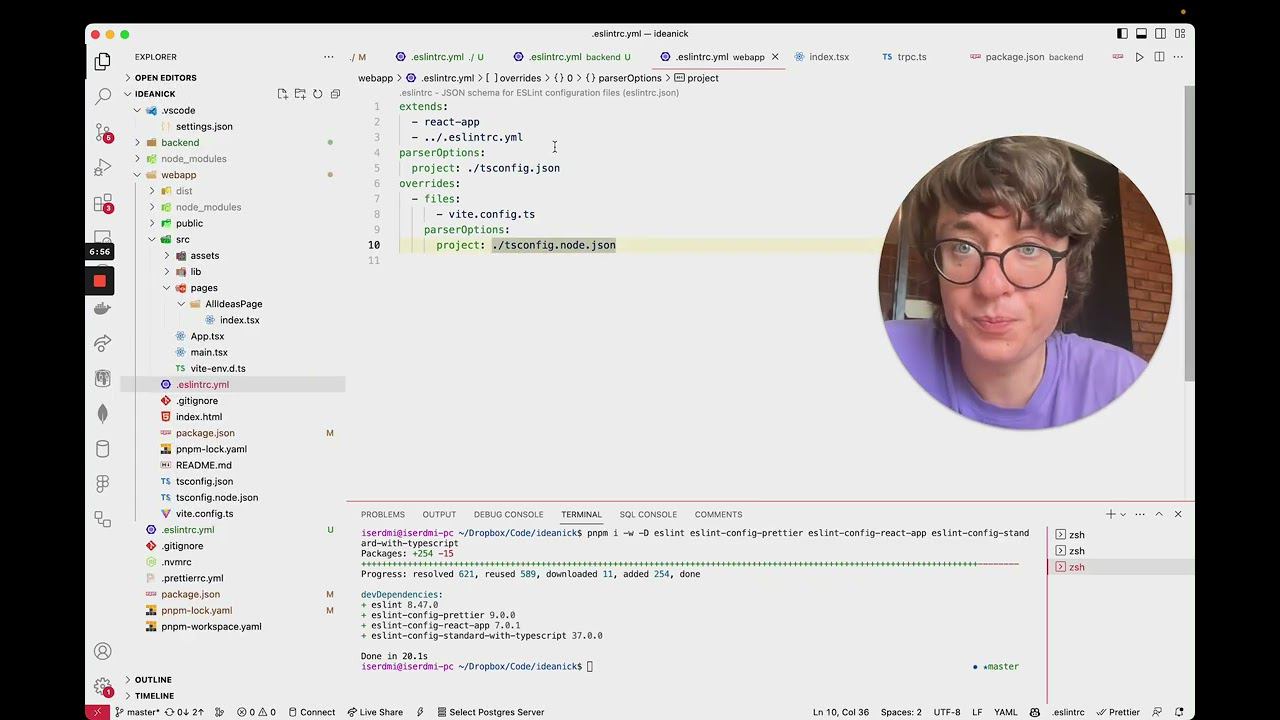This screenshot has width=1280, height=720.
Task: Open vite.config.ts in explorer
Action: pyautogui.click(x=204, y=513)
